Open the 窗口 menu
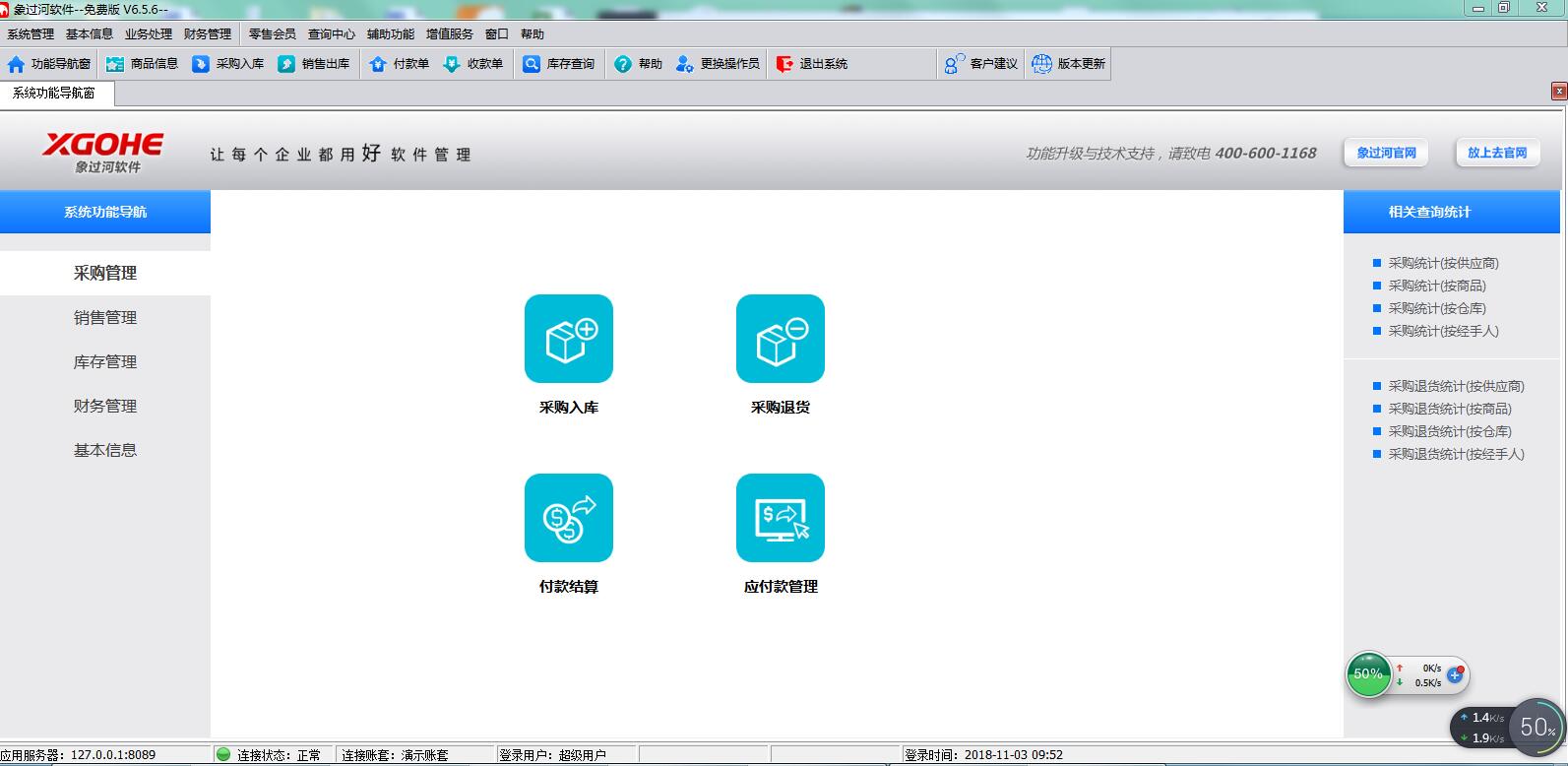 point(497,33)
